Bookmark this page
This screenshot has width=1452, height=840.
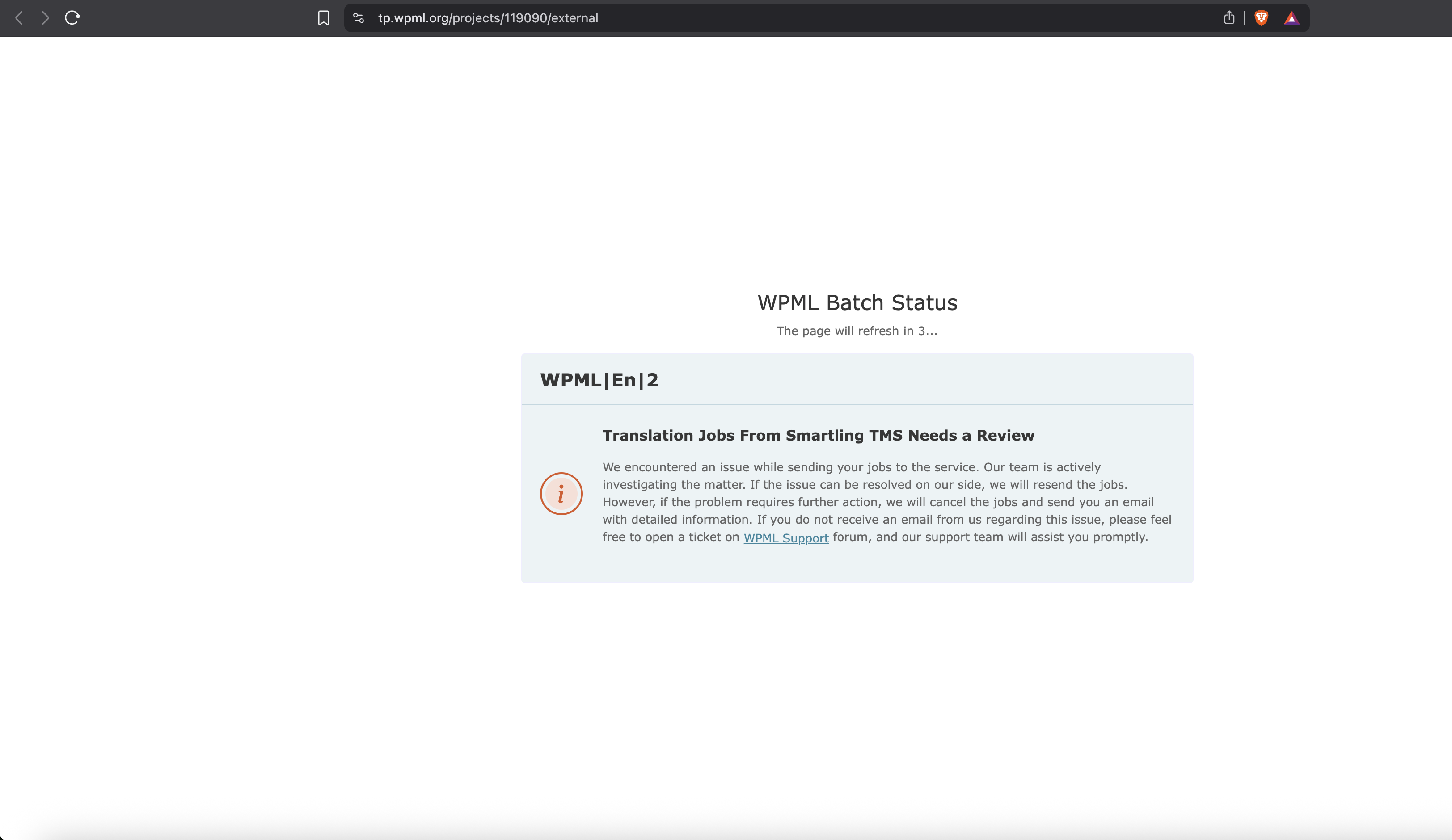tap(324, 18)
